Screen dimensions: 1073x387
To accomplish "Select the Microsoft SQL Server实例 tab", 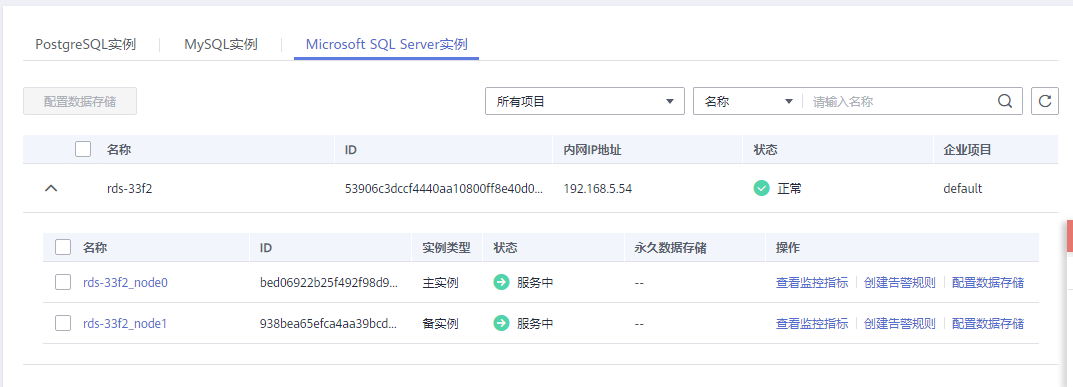I will [387, 45].
